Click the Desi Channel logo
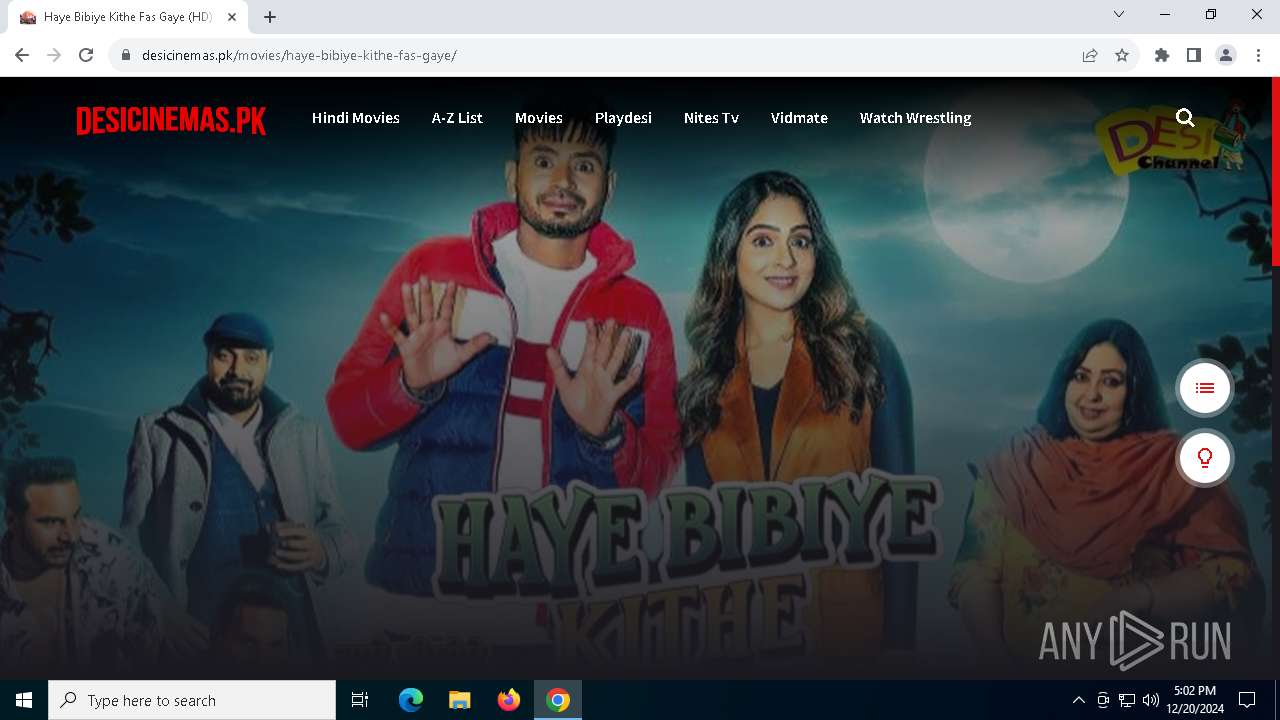 pyautogui.click(x=1170, y=140)
